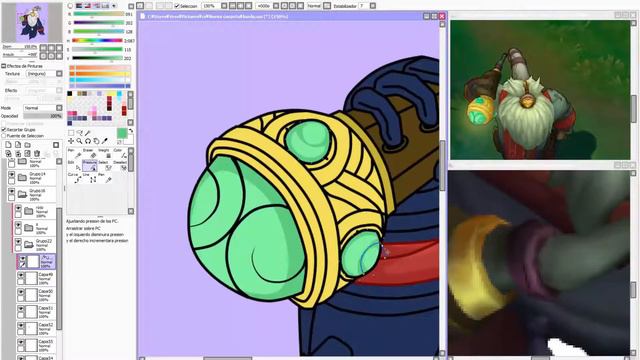Image resolution: width=640 pixels, height=360 pixels.
Task: Adjust the H hue rainbow slider
Action: pos(97,41)
